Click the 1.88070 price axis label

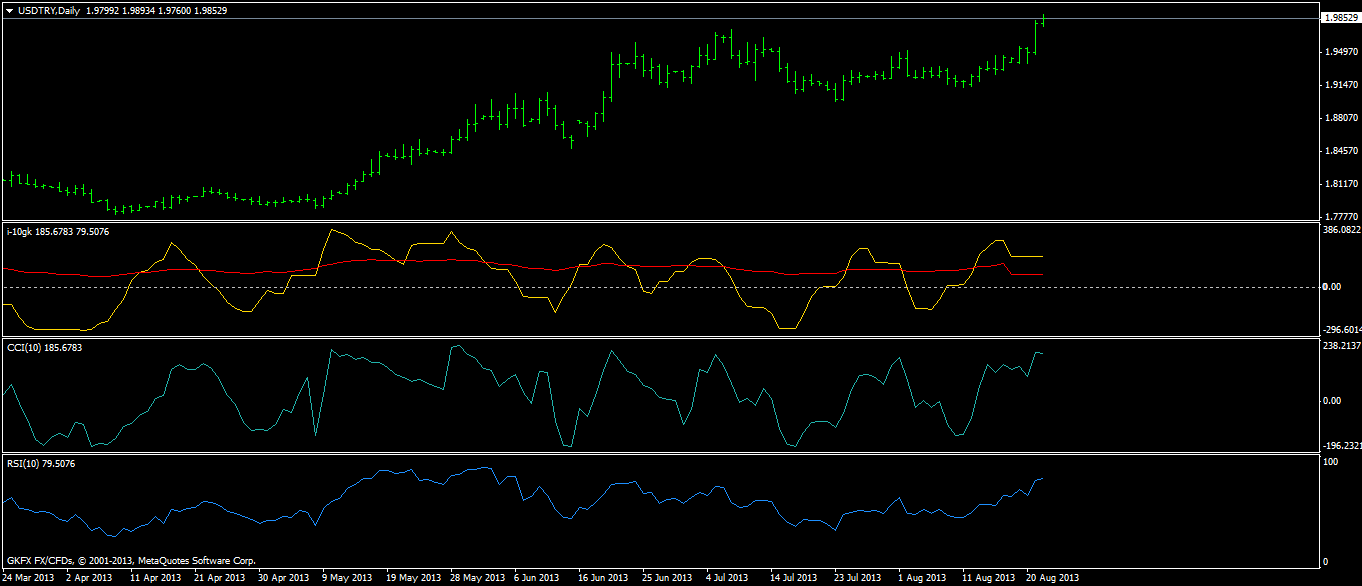coord(1339,117)
